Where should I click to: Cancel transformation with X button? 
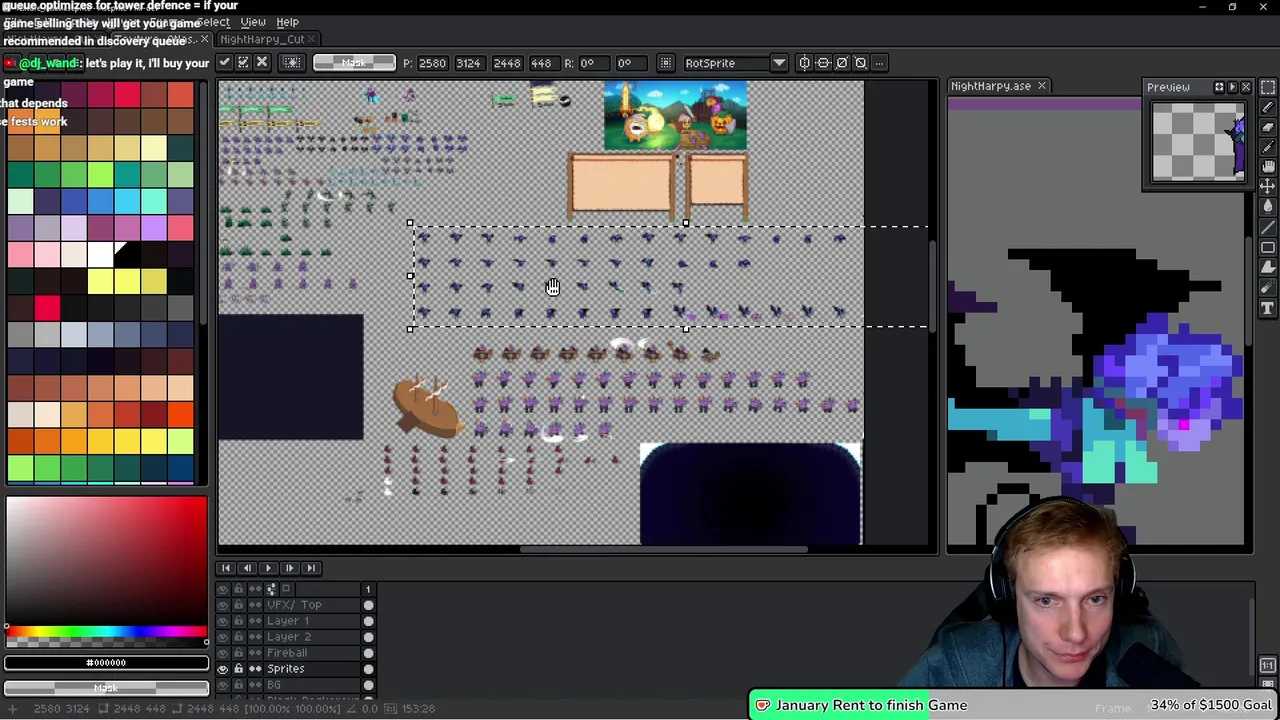coord(262,62)
